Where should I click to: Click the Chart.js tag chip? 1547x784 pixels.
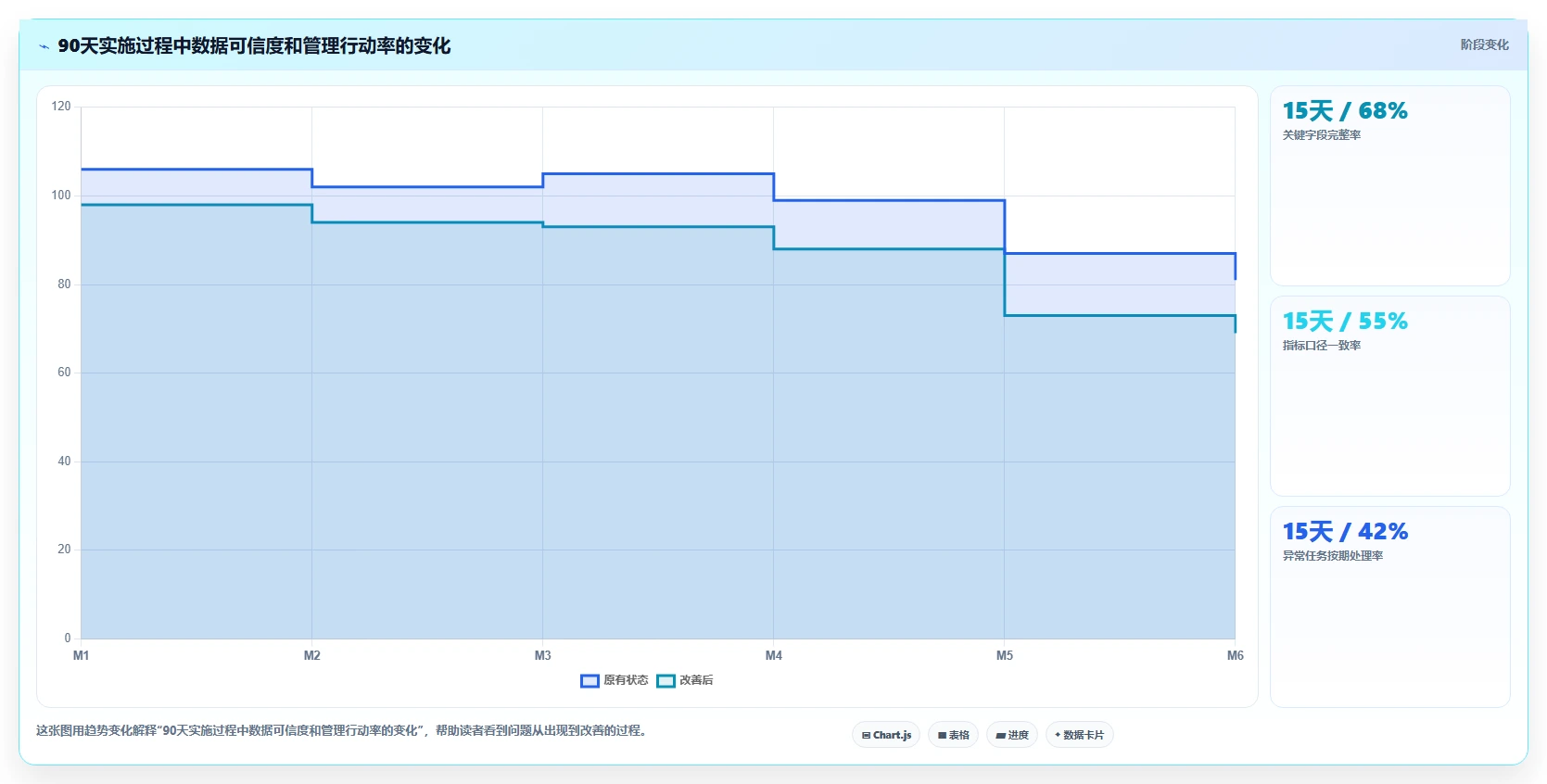point(886,735)
